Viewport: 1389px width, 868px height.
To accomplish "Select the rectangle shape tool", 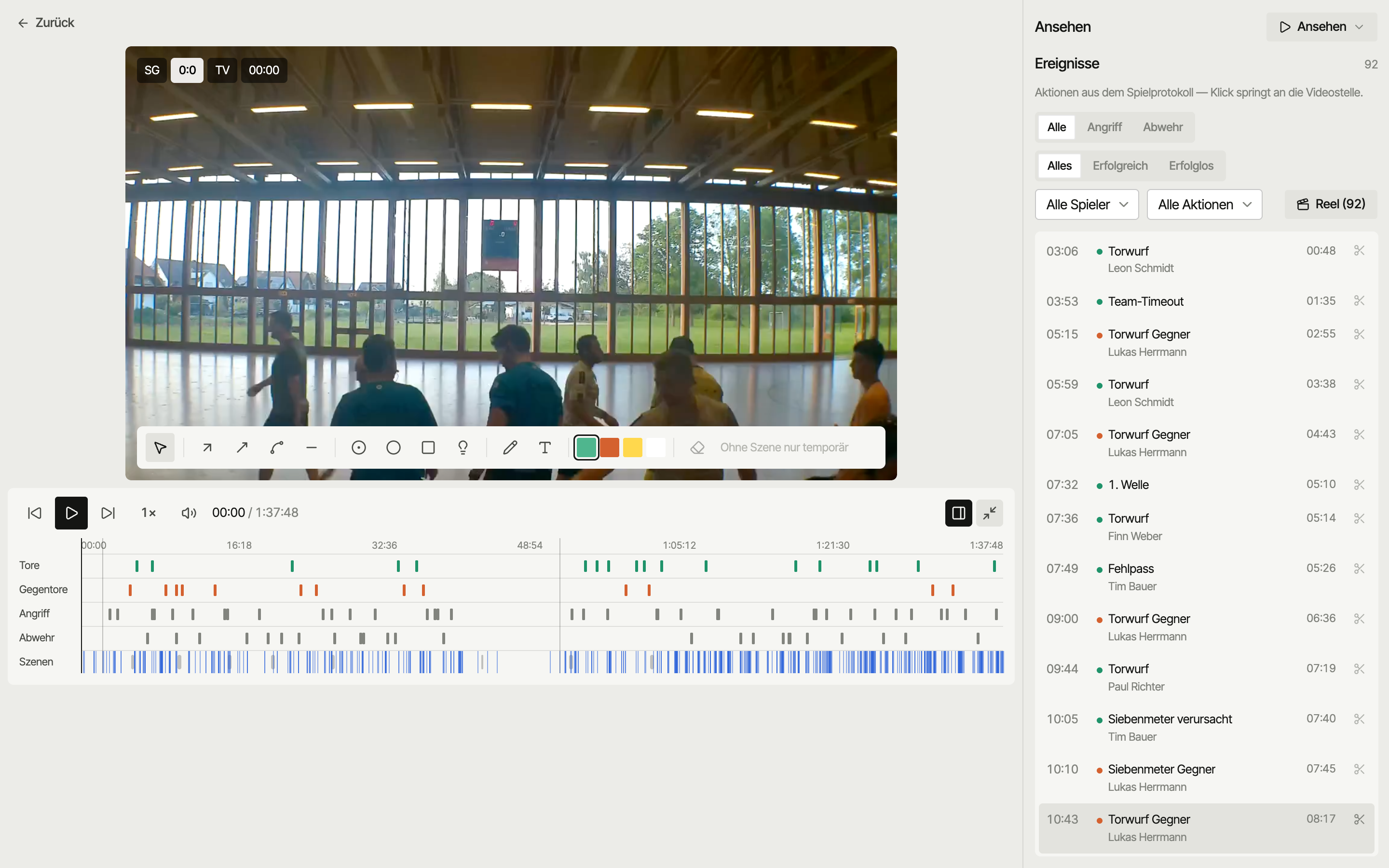I will click(428, 447).
